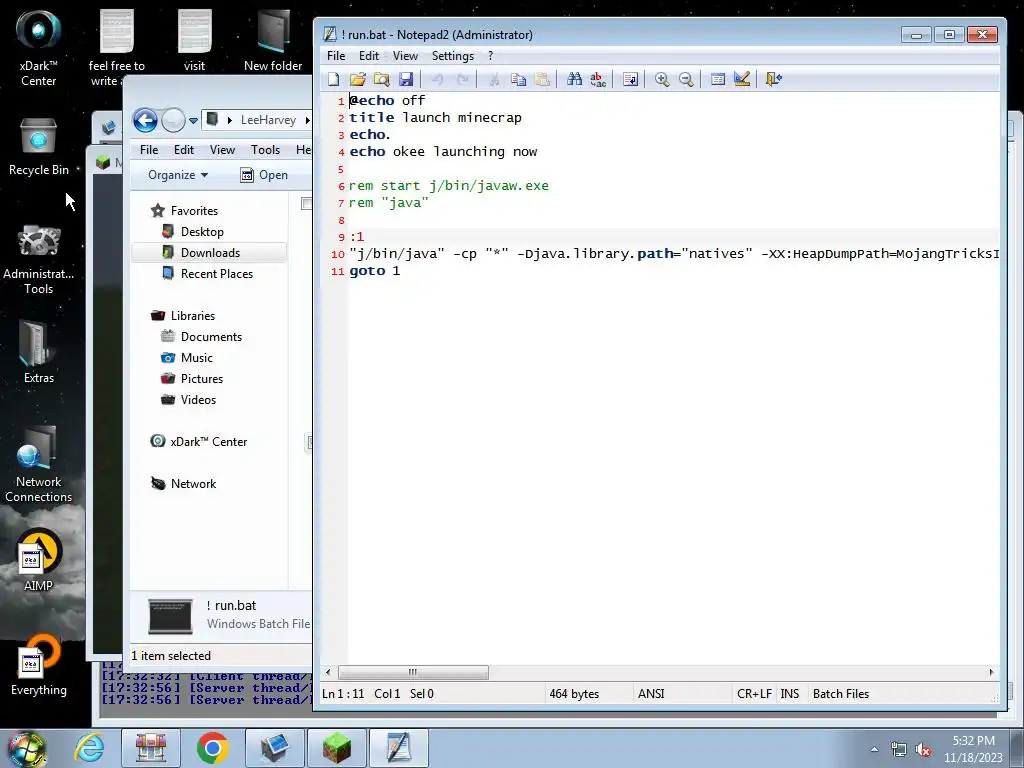This screenshot has height=768, width=1024.
Task: Zoom in on the editor text
Action: tap(662, 80)
